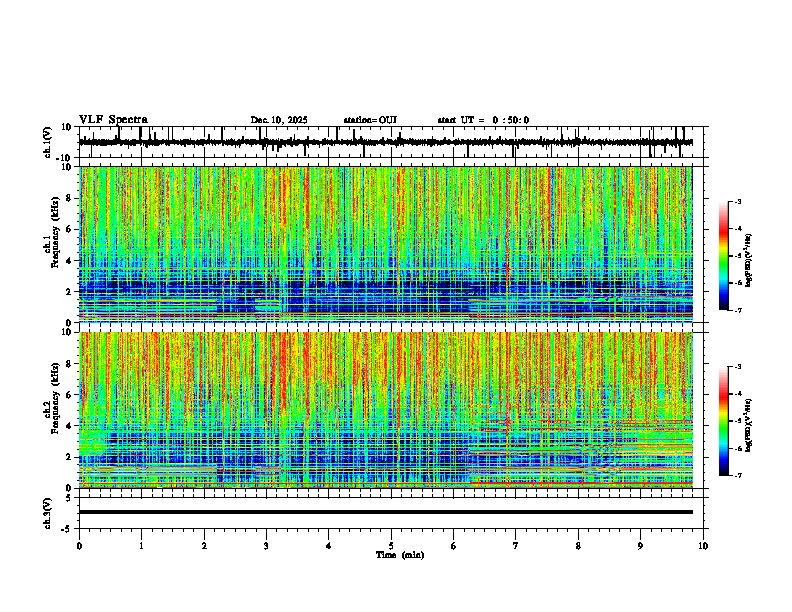Click the "station=OUI" header label
This screenshot has width=792, height=612.
click(x=370, y=120)
